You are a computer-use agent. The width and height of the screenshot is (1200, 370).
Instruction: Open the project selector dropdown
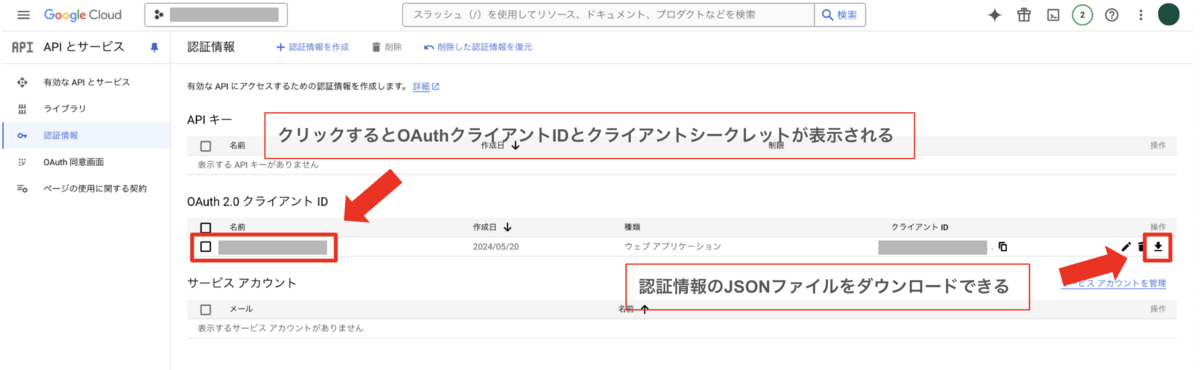[x=216, y=15]
